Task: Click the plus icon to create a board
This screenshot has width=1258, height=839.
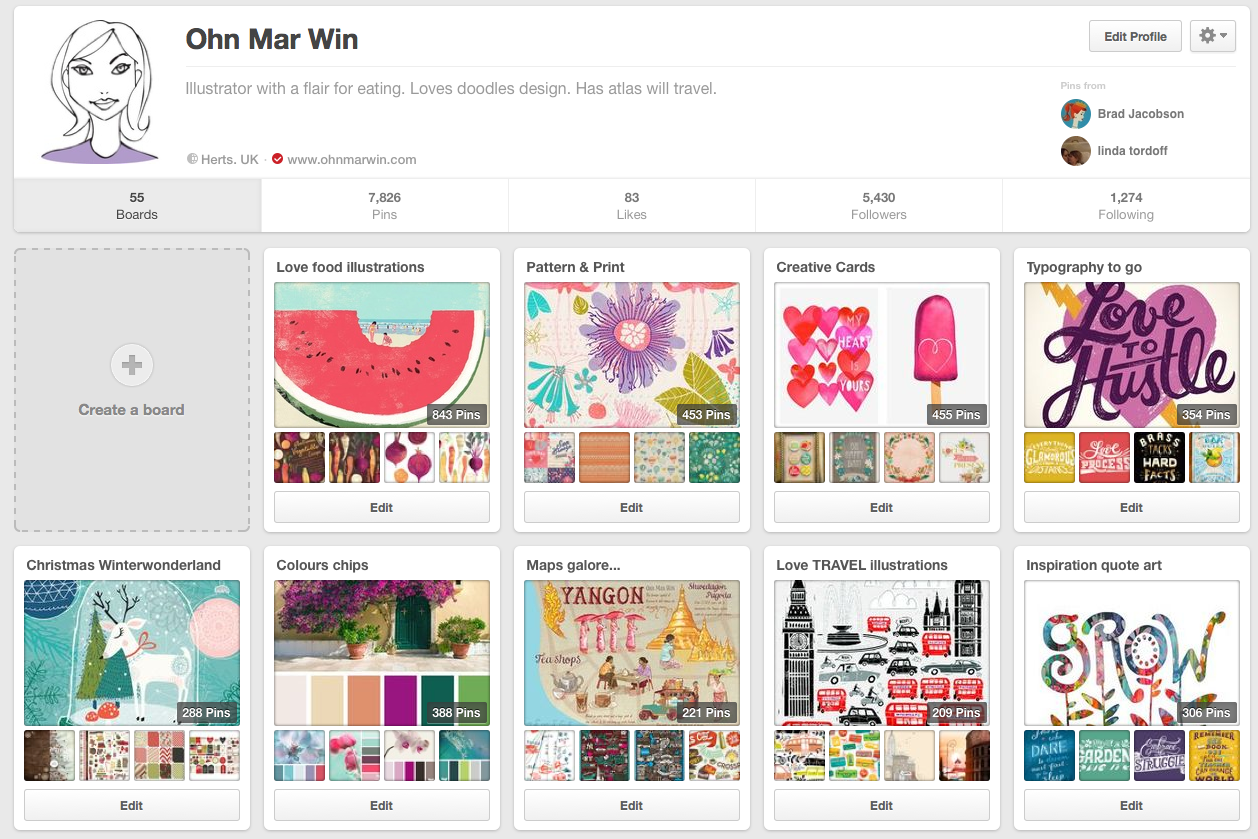Action: pyautogui.click(x=132, y=366)
